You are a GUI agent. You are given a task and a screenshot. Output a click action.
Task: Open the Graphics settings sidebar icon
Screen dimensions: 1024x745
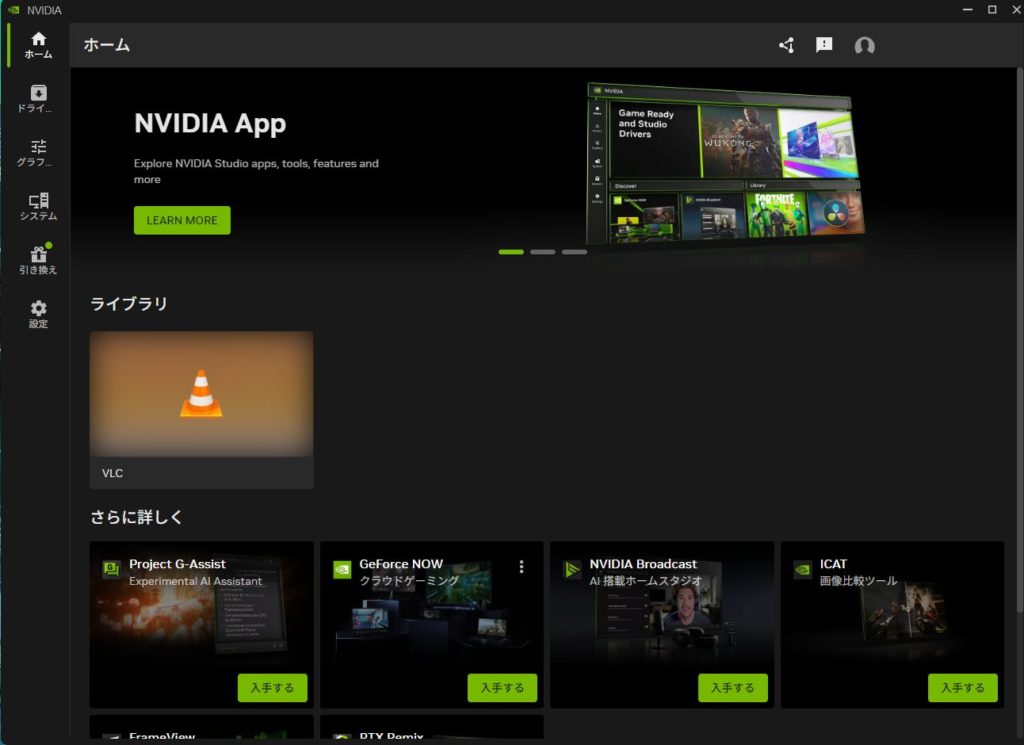[x=38, y=153]
